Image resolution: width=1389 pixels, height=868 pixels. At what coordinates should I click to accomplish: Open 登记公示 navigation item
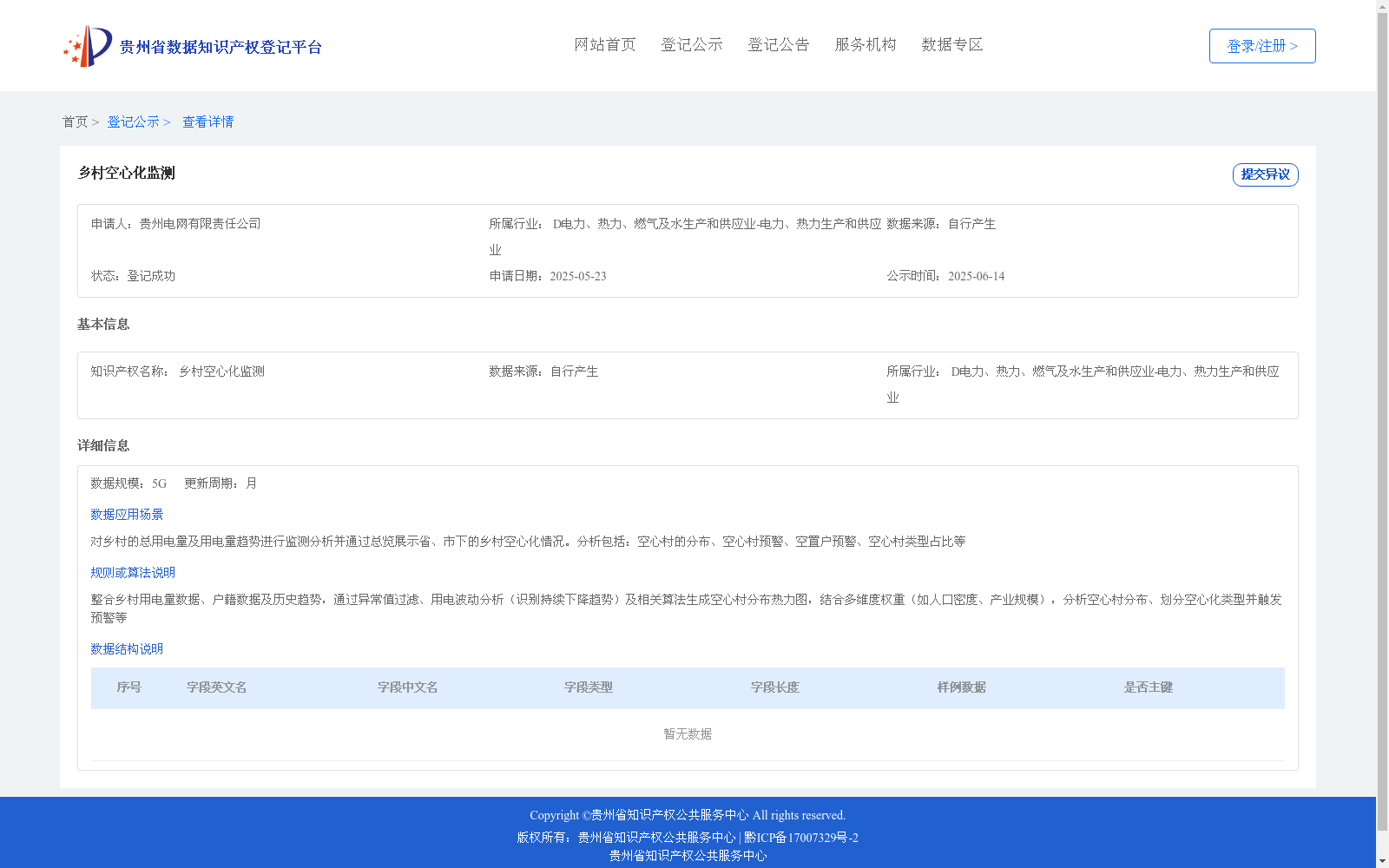(692, 45)
